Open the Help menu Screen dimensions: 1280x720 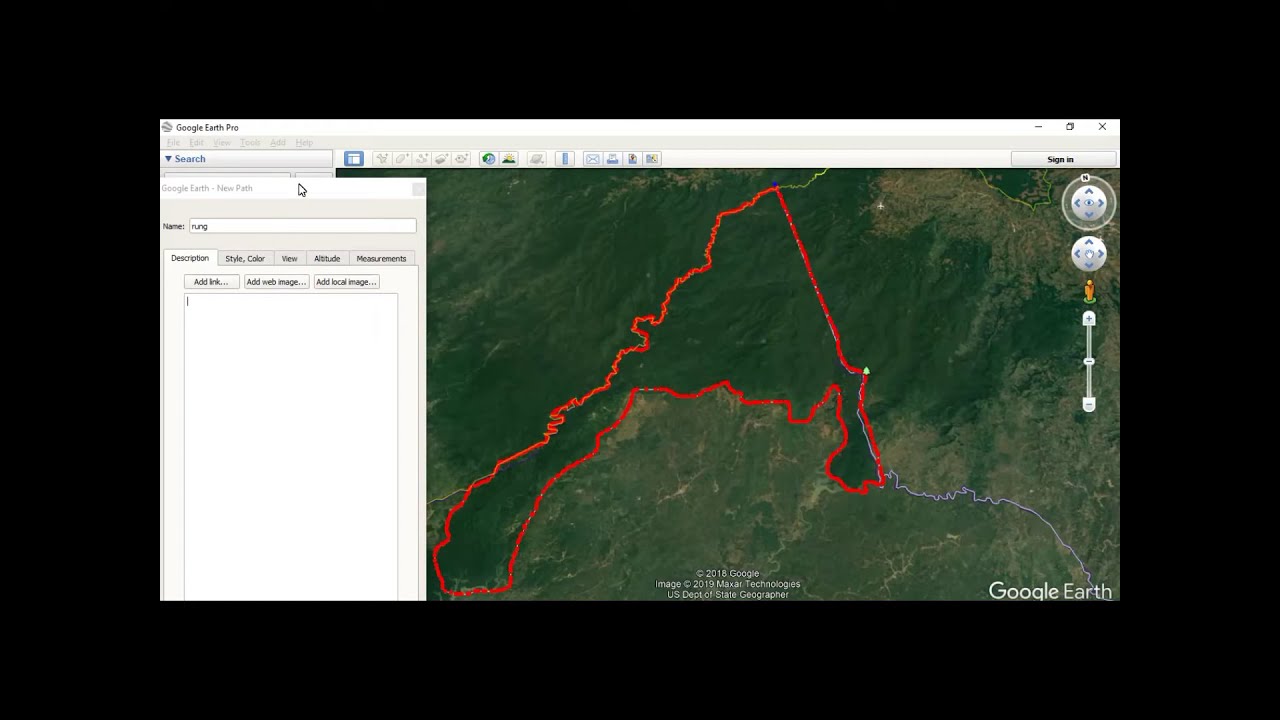(304, 143)
